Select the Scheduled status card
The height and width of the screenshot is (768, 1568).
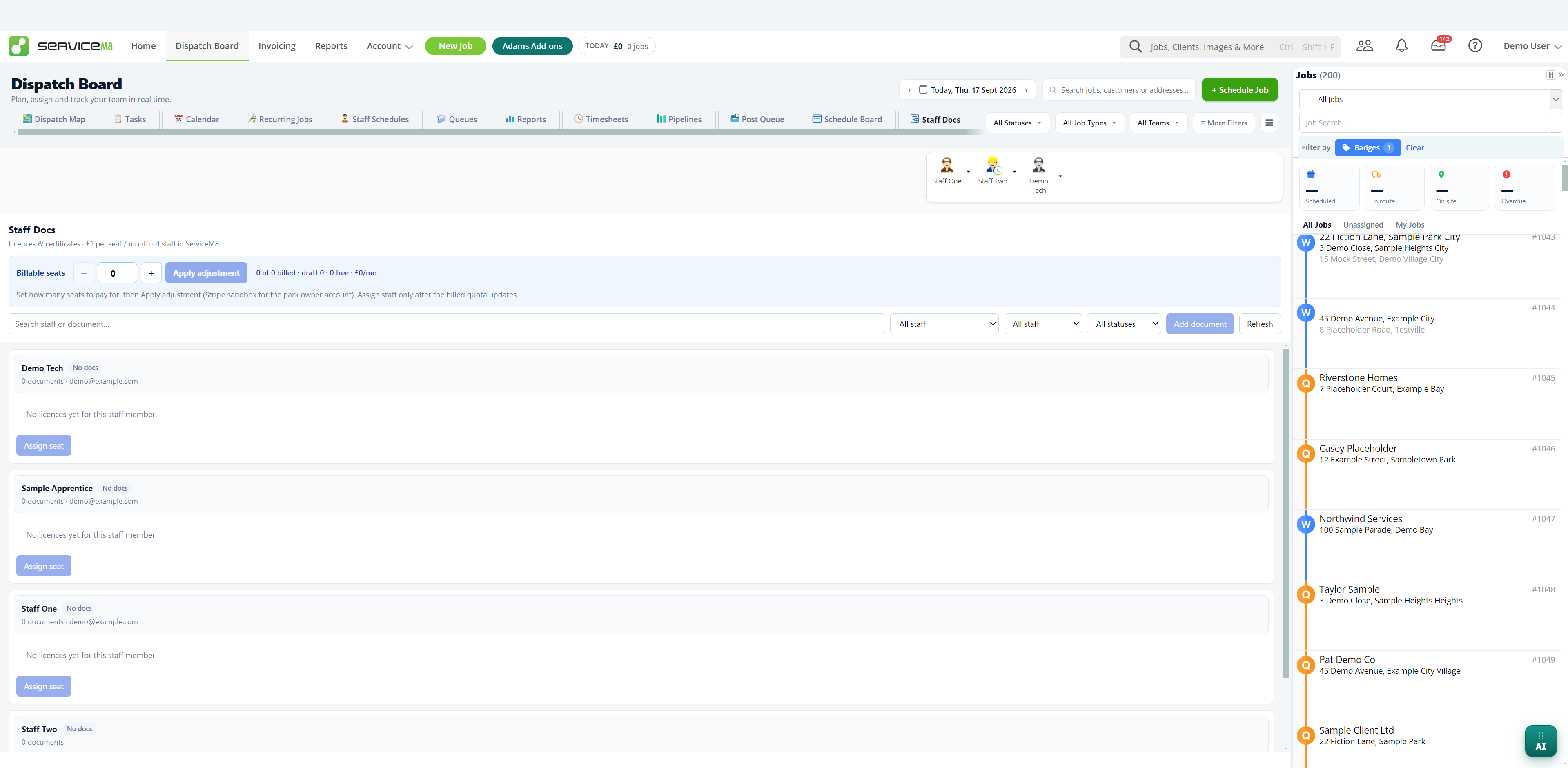click(1330, 187)
